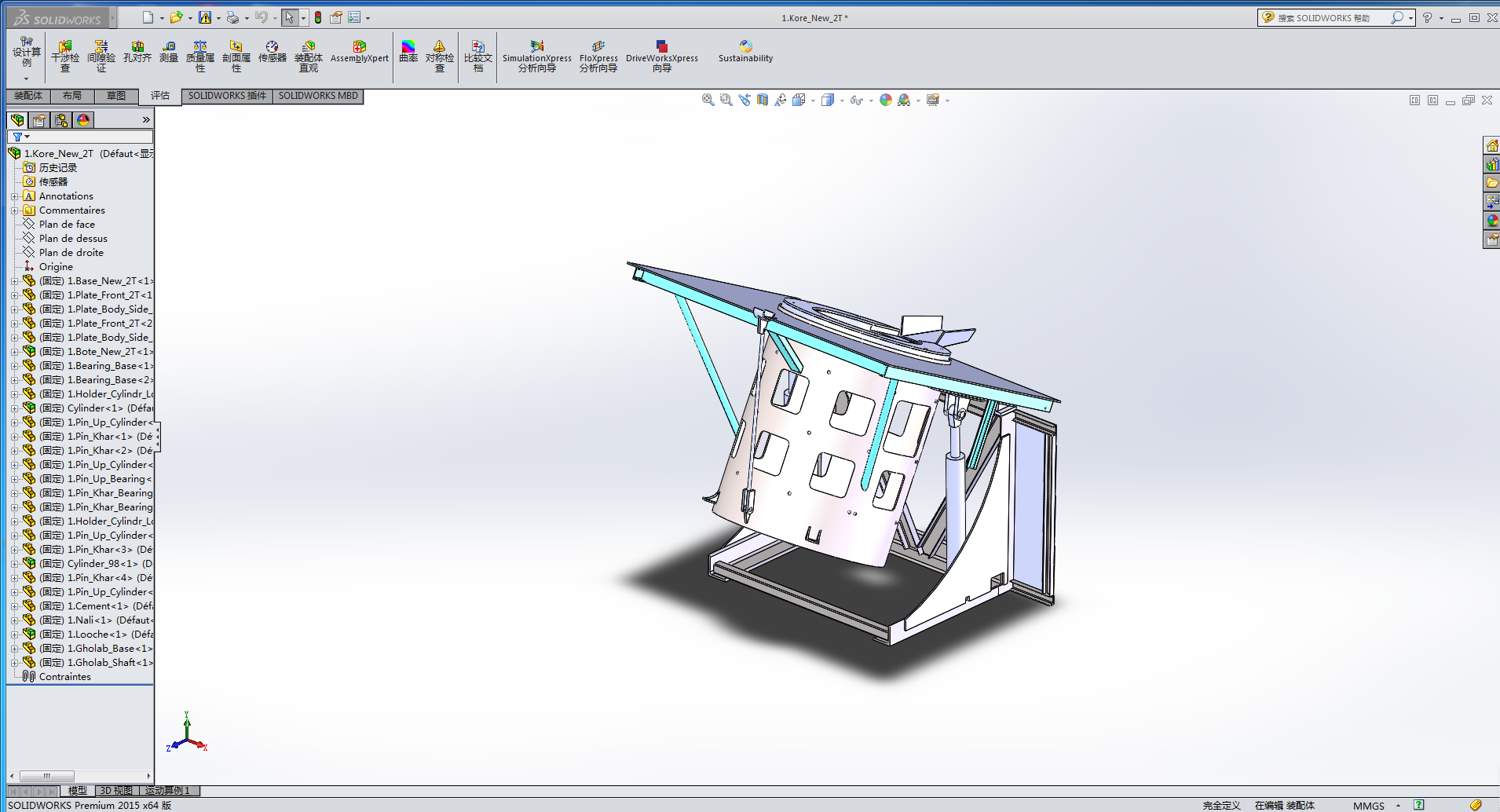The width and height of the screenshot is (1500, 812).
Task: Click the Zoom to Fit view icon
Action: click(708, 100)
